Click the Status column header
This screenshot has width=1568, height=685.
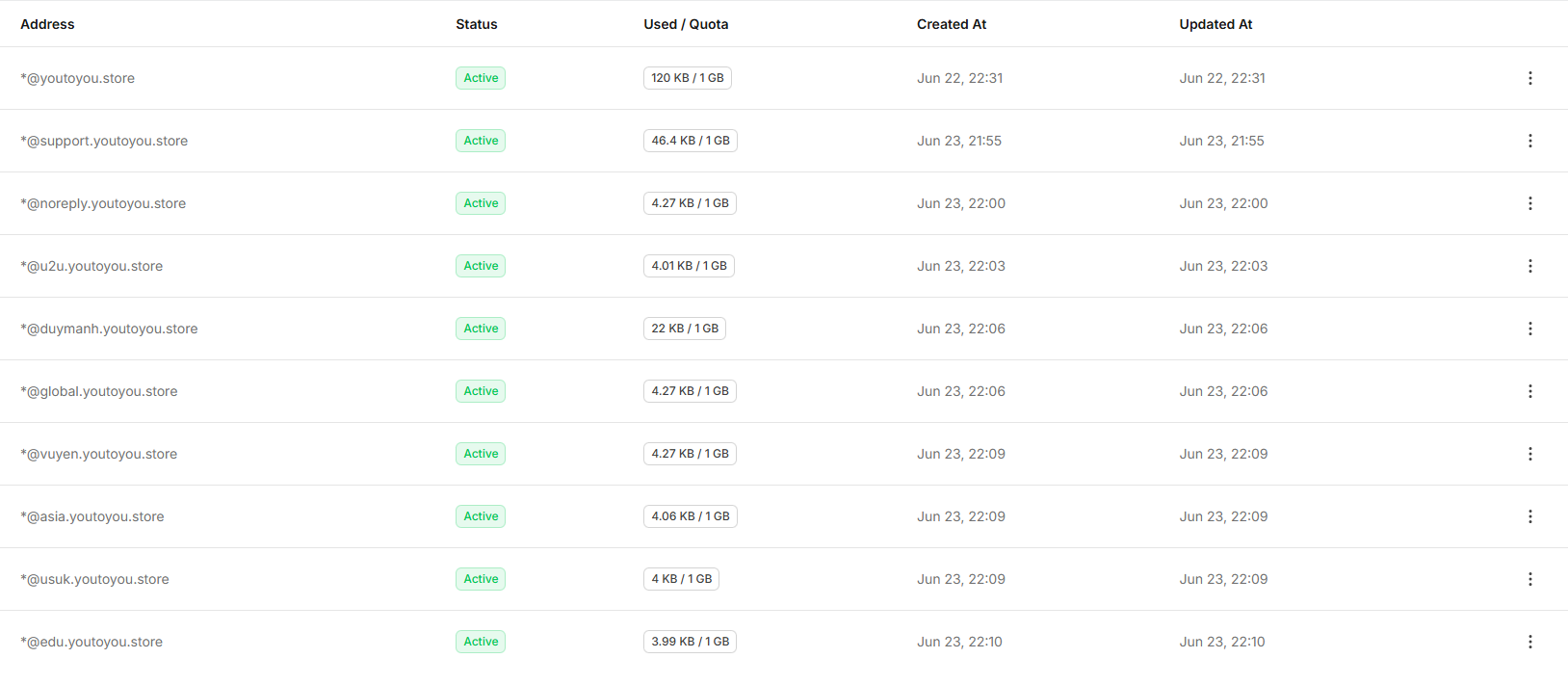pyautogui.click(x=477, y=24)
